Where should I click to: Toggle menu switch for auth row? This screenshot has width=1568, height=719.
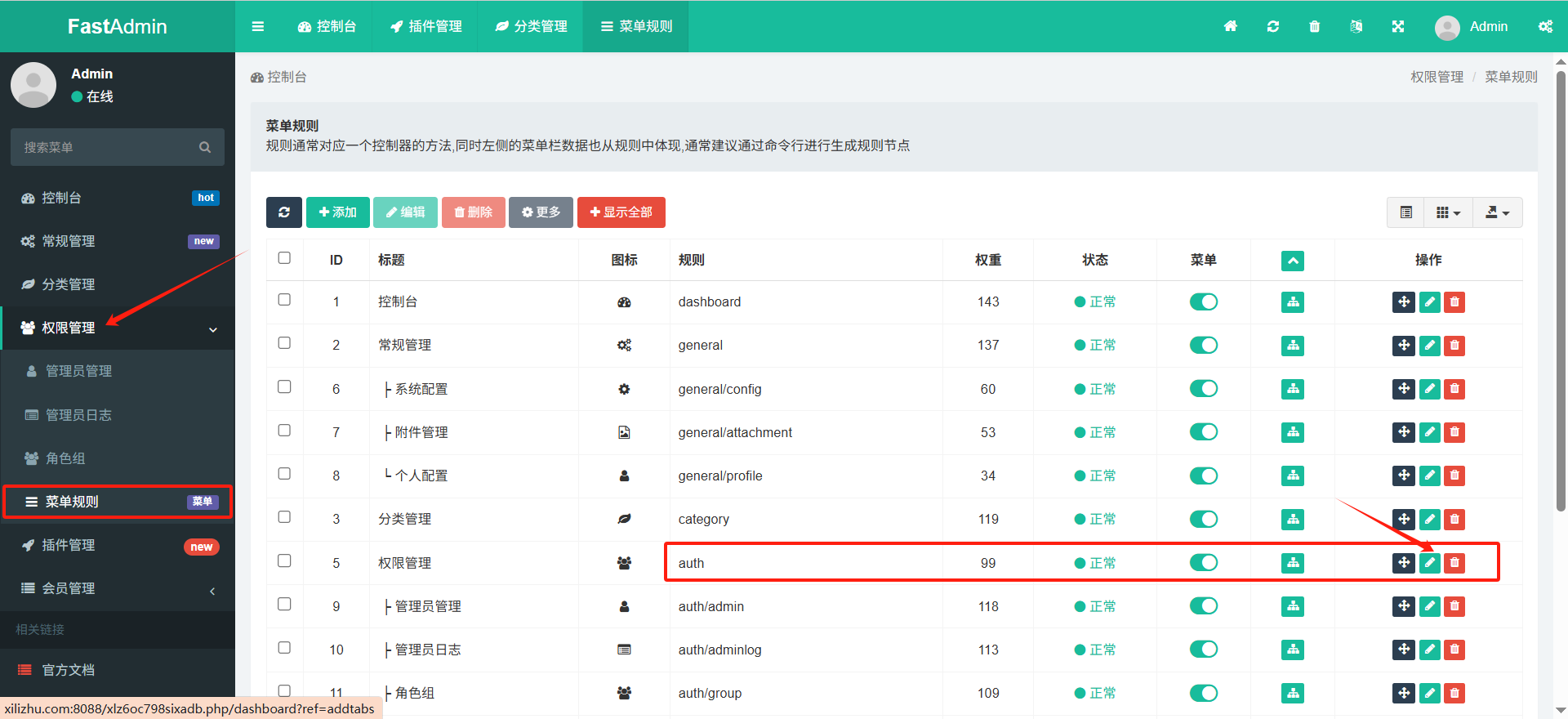pos(1204,562)
